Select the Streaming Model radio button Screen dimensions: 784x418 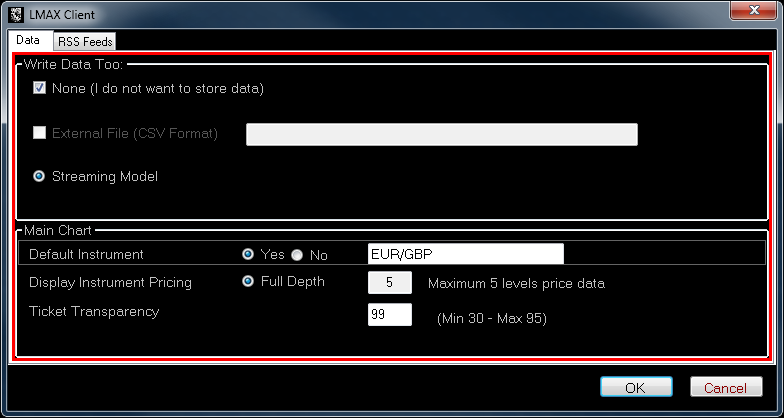click(40, 176)
